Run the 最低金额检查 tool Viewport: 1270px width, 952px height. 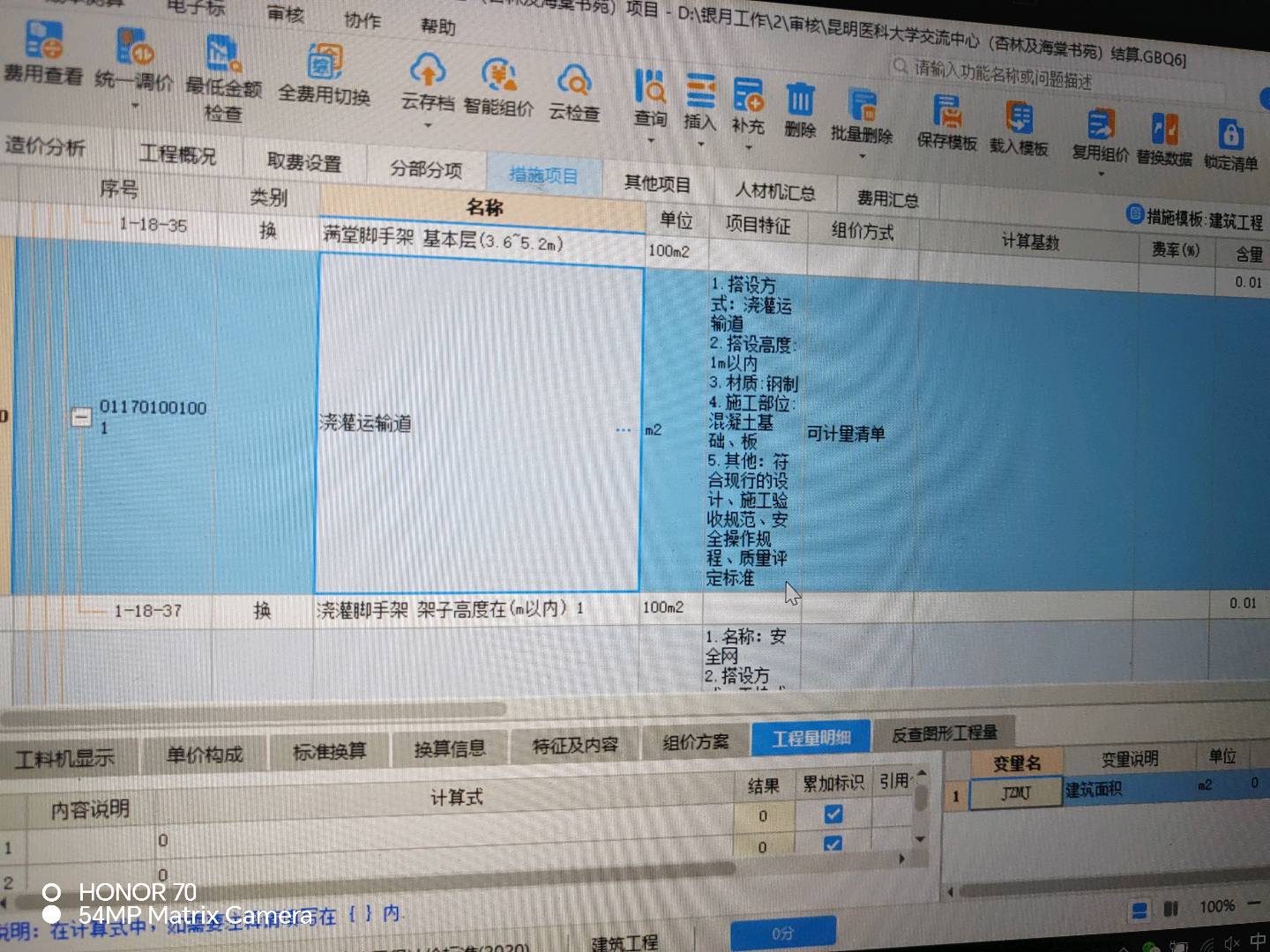224,78
